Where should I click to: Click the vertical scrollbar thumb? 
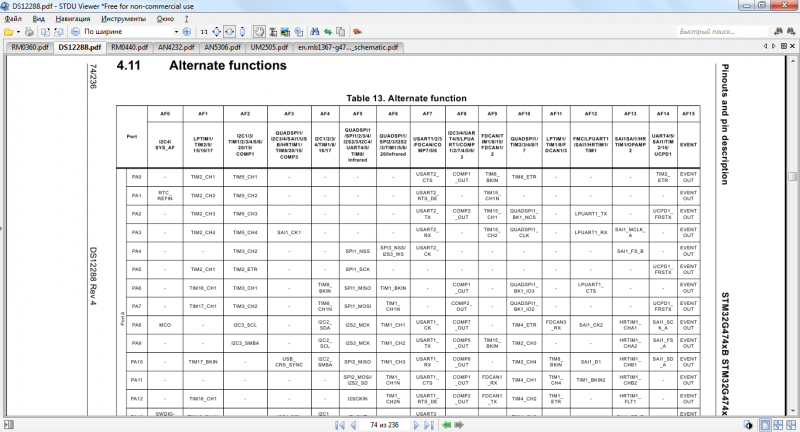pyautogui.click(x=792, y=176)
